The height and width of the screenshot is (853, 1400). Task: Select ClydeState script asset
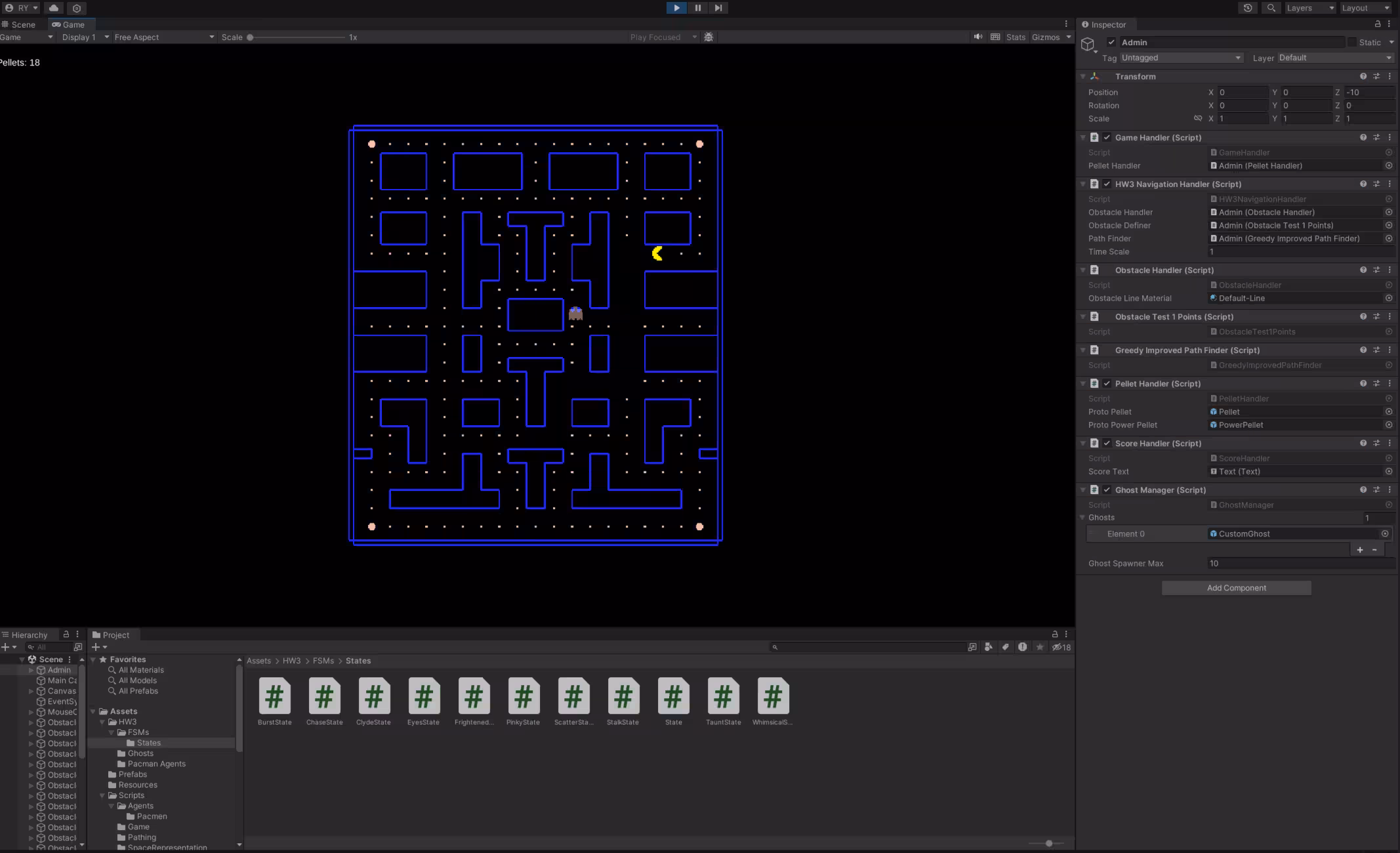373,701
